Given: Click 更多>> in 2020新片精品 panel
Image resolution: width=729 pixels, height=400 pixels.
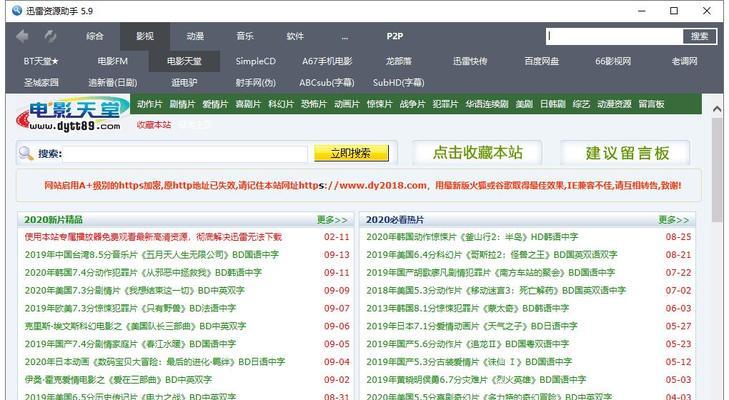Looking at the screenshot, I should (332, 220).
